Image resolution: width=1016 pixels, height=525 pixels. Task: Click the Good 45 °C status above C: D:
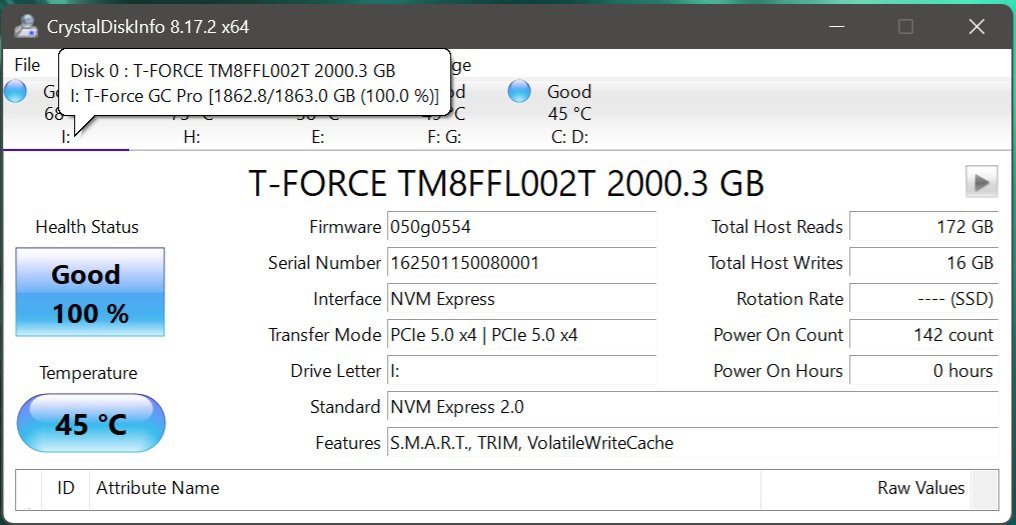coord(570,103)
